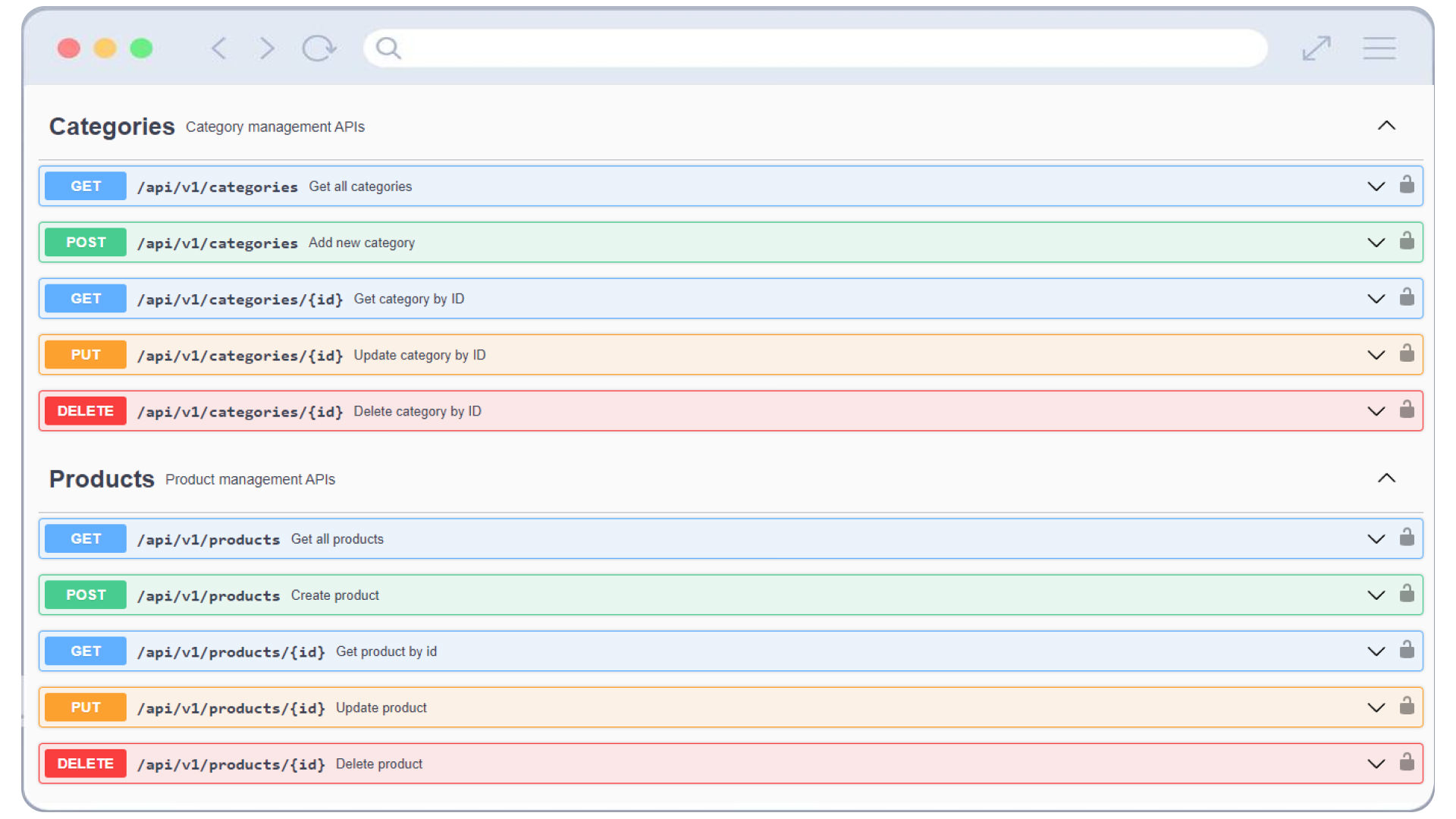This screenshot has width=1456, height=819.
Task: Click the PUT badge for /api/v1/categories/{id}
Action: [86, 355]
